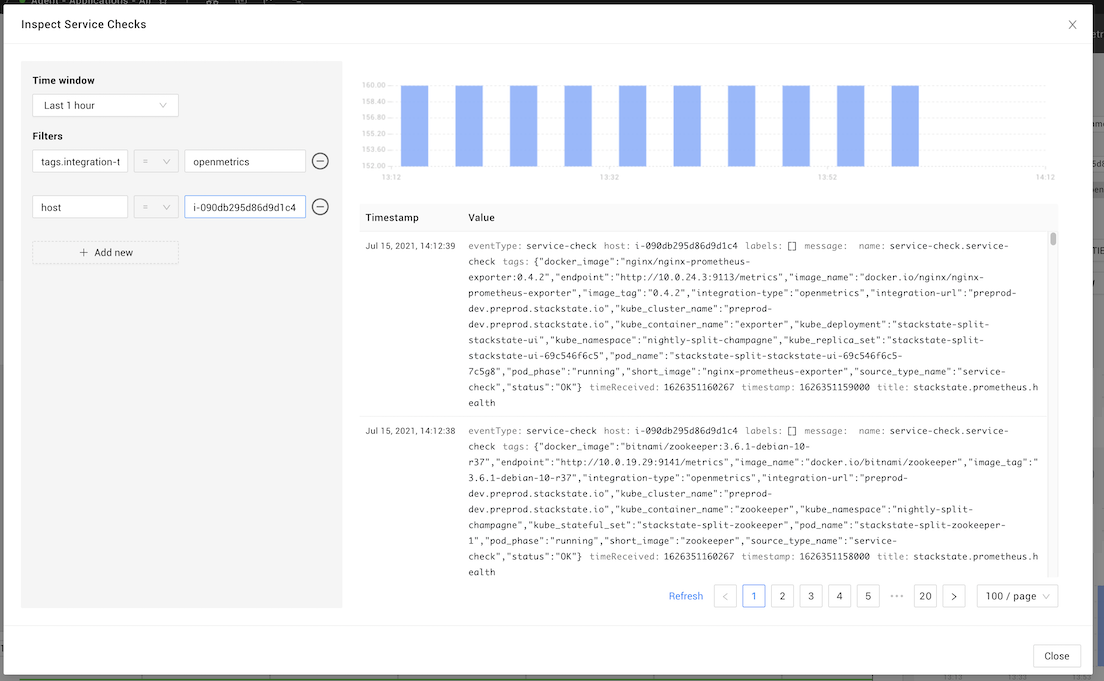
Task: Click the 14:12 axis label on chart
Action: (1045, 177)
